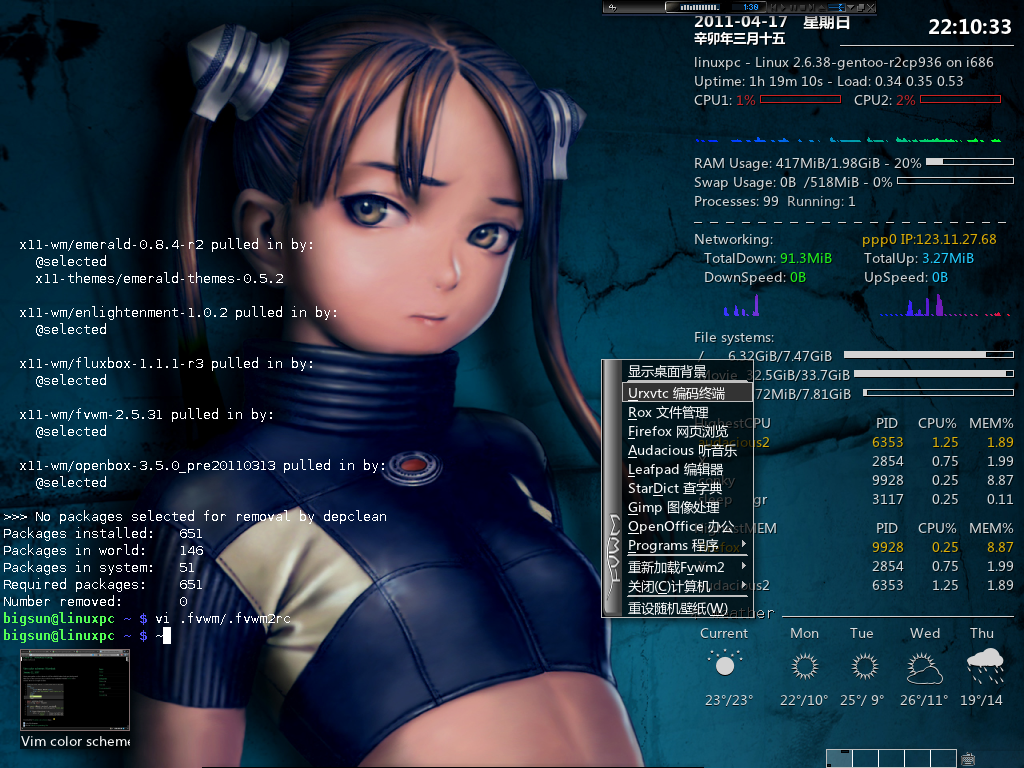Click the down-arrow button on the player bar

(850, 7)
